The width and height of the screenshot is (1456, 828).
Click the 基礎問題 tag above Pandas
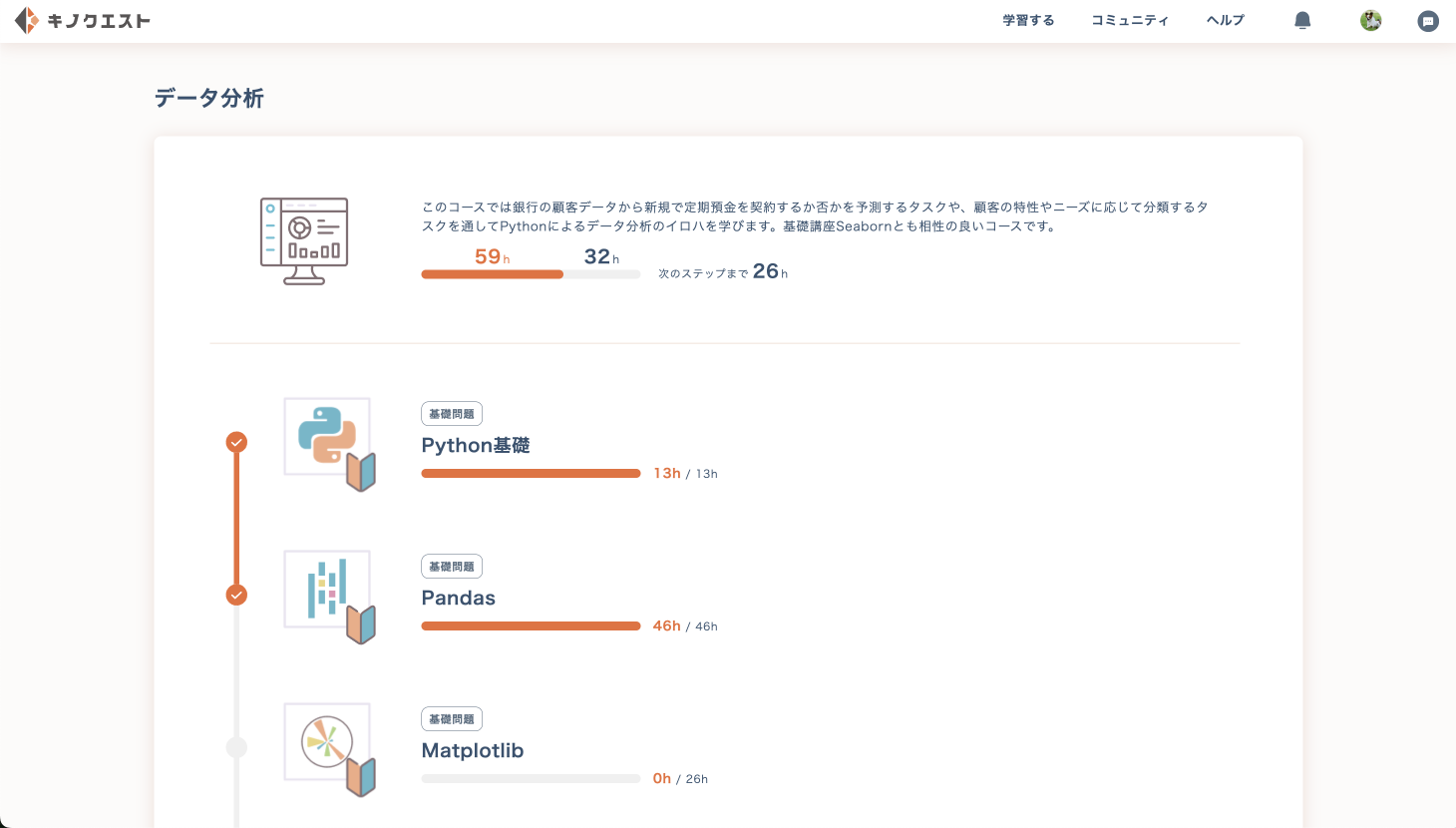452,567
